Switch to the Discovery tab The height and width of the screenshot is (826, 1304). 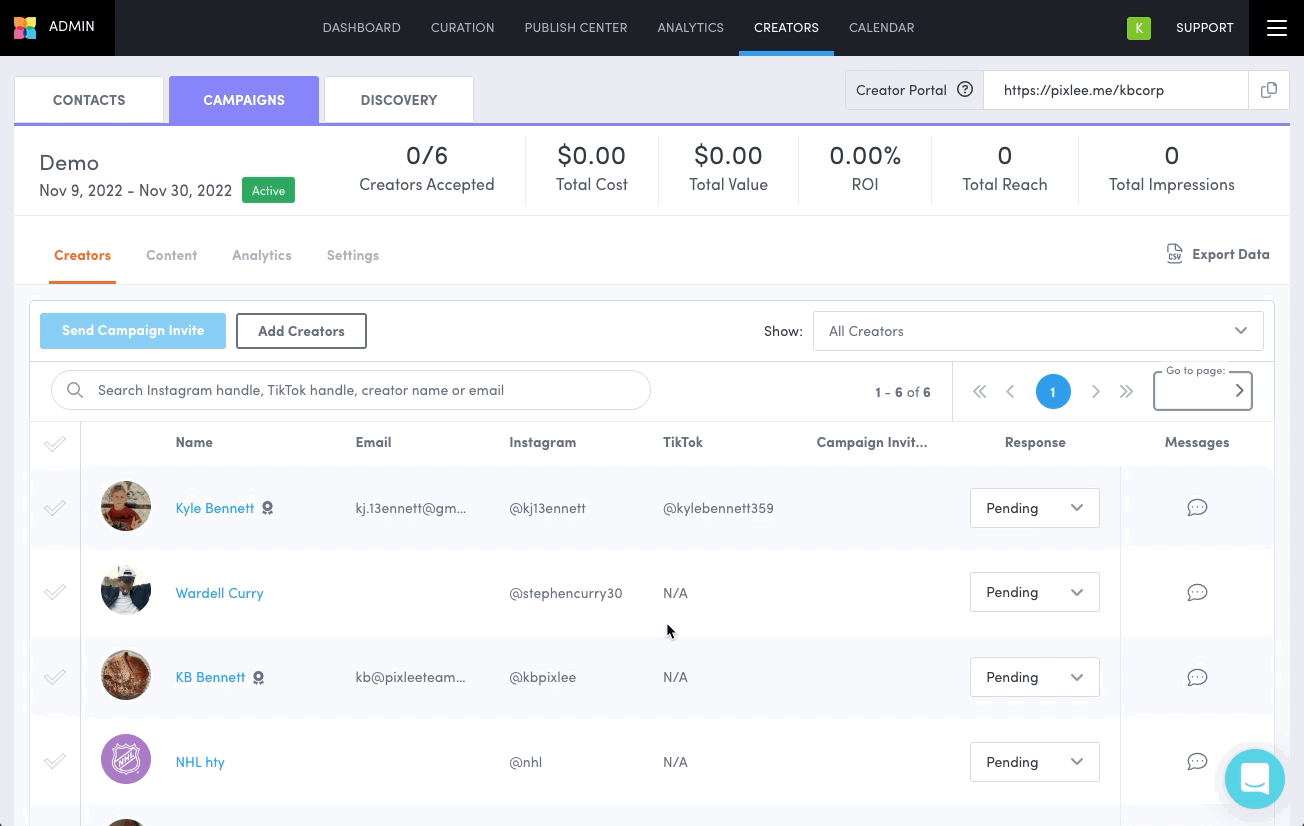pos(398,100)
